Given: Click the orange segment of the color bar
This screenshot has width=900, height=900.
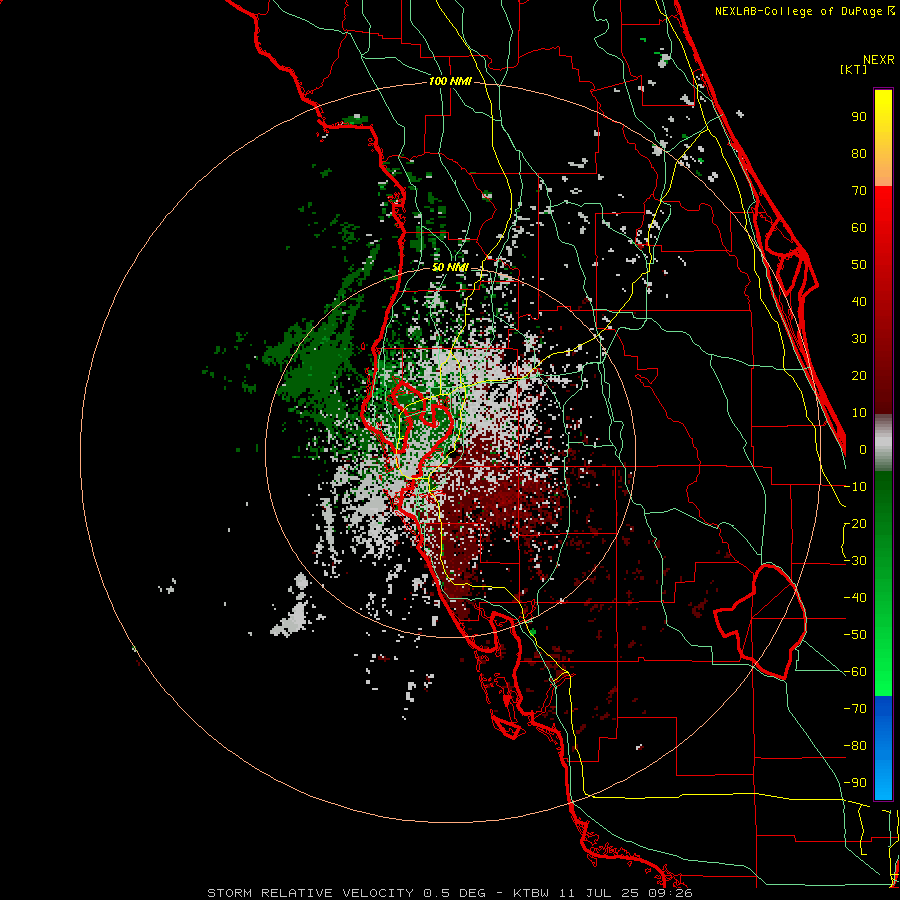Looking at the screenshot, I should [x=883, y=166].
